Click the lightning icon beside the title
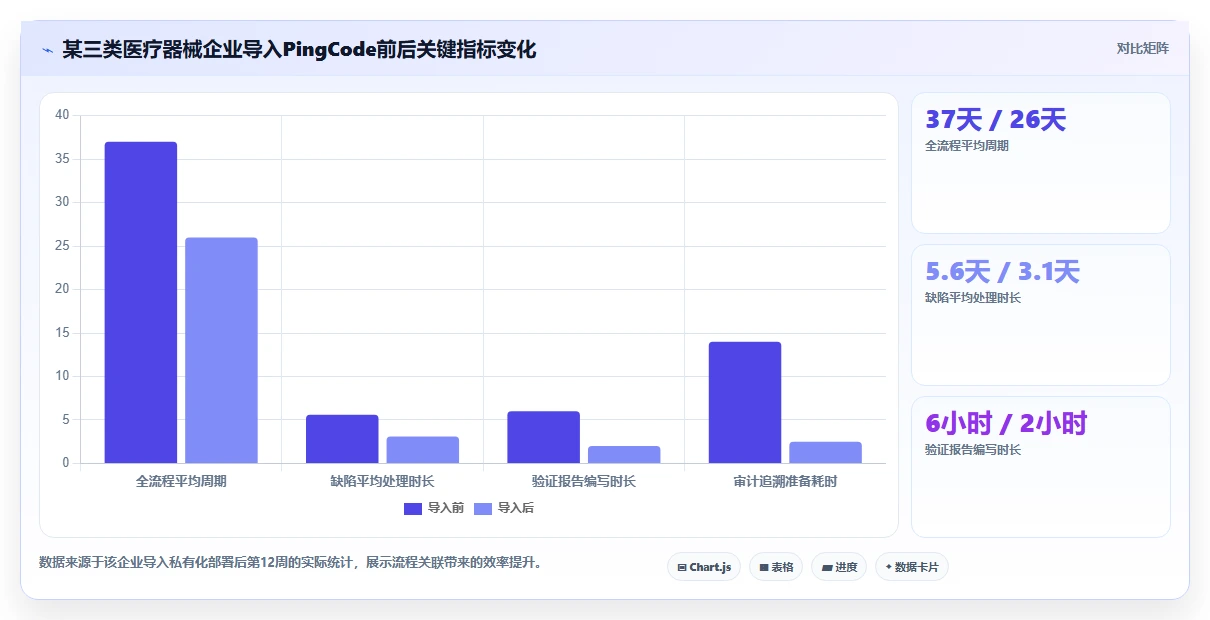This screenshot has height=620, width=1210. (x=47, y=49)
